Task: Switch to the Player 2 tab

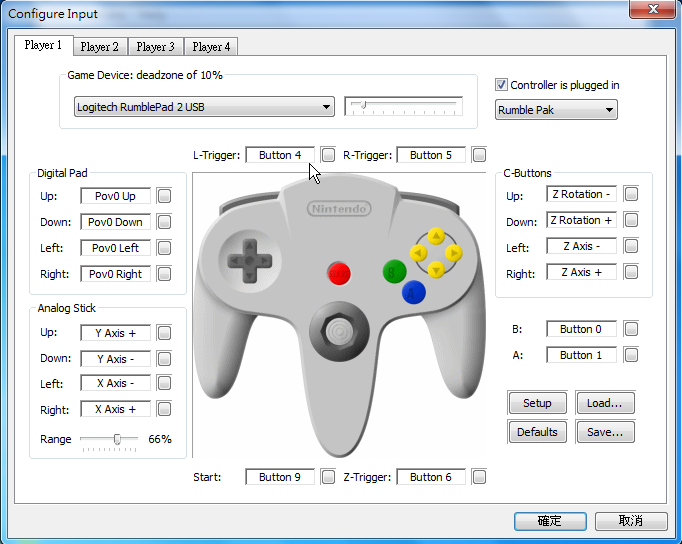Action: (100, 47)
